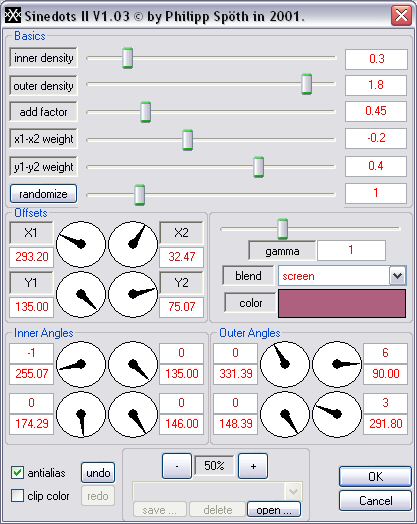417x524 pixels.
Task: Click the y1-y2 weight slider handle
Action: 259,167
